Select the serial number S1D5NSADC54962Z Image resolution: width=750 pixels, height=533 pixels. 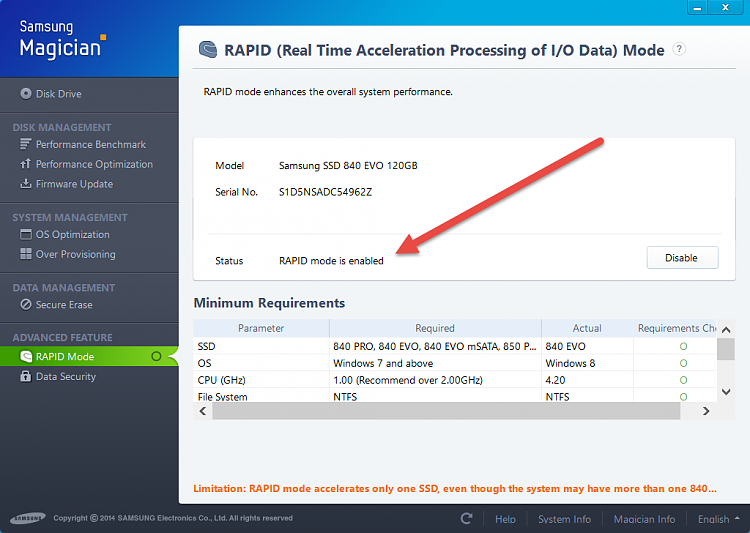pos(325,192)
